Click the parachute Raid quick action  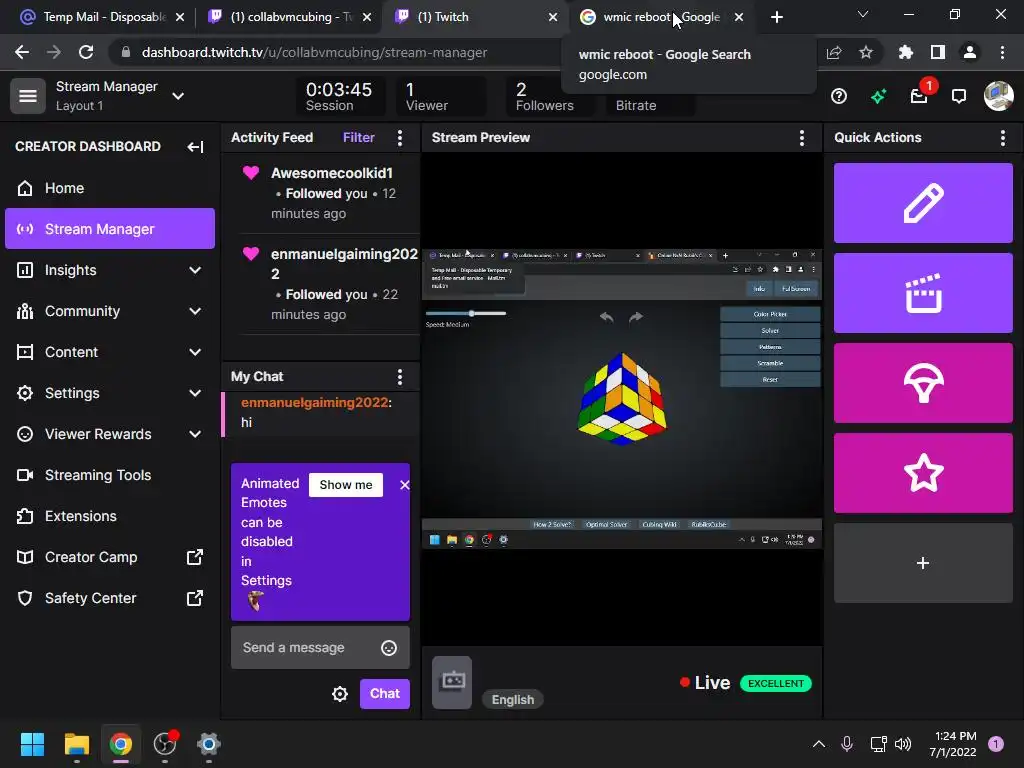(923, 383)
